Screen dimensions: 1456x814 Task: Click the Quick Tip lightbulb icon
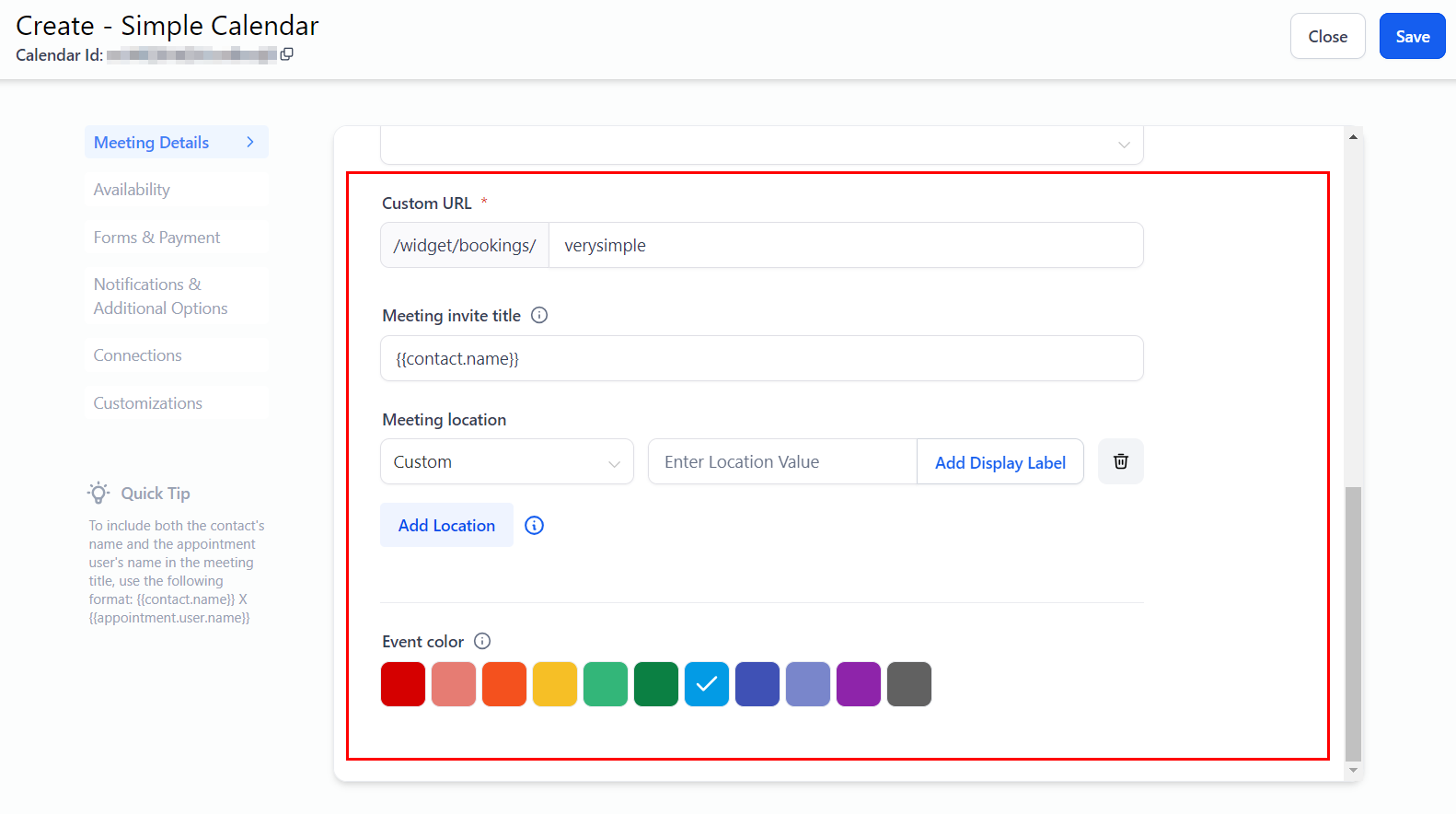[98, 493]
